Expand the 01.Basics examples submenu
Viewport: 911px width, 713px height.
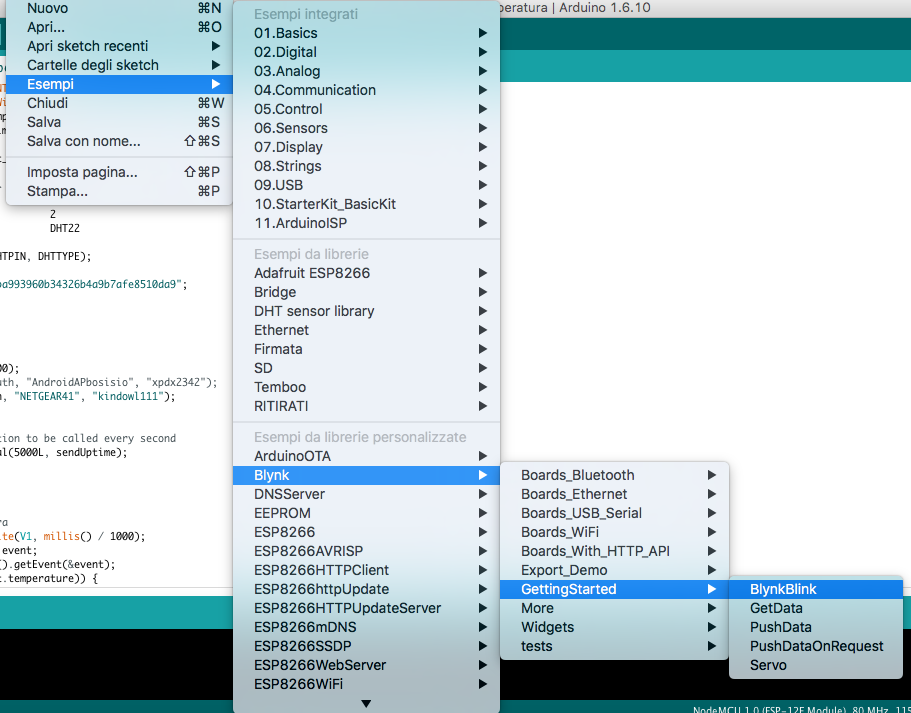click(x=286, y=33)
